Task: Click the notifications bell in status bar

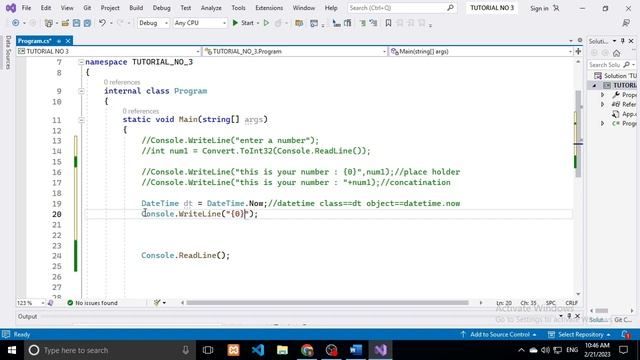Action: [x=626, y=335]
